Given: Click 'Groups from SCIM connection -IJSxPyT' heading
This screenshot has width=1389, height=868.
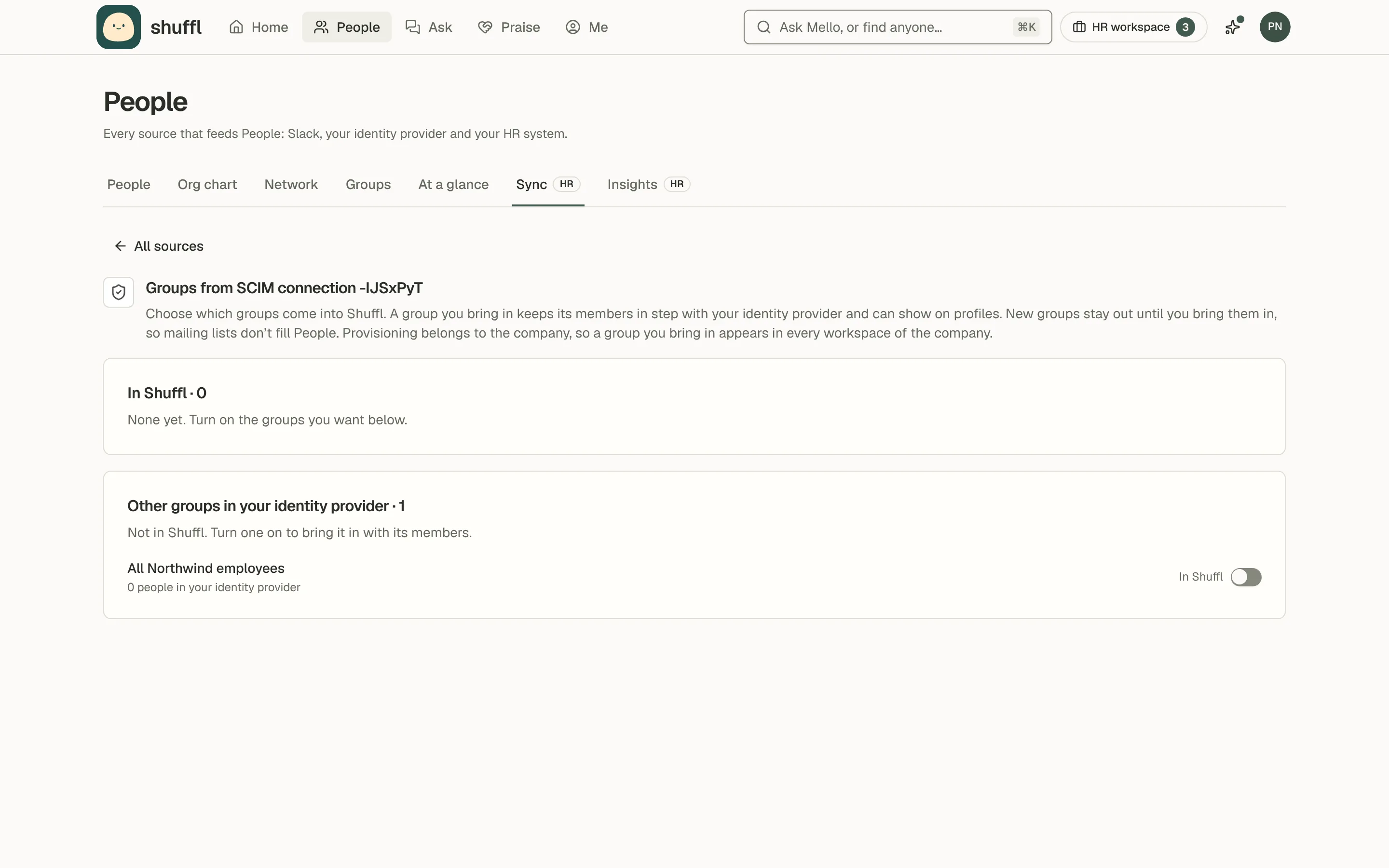Looking at the screenshot, I should click(x=284, y=288).
